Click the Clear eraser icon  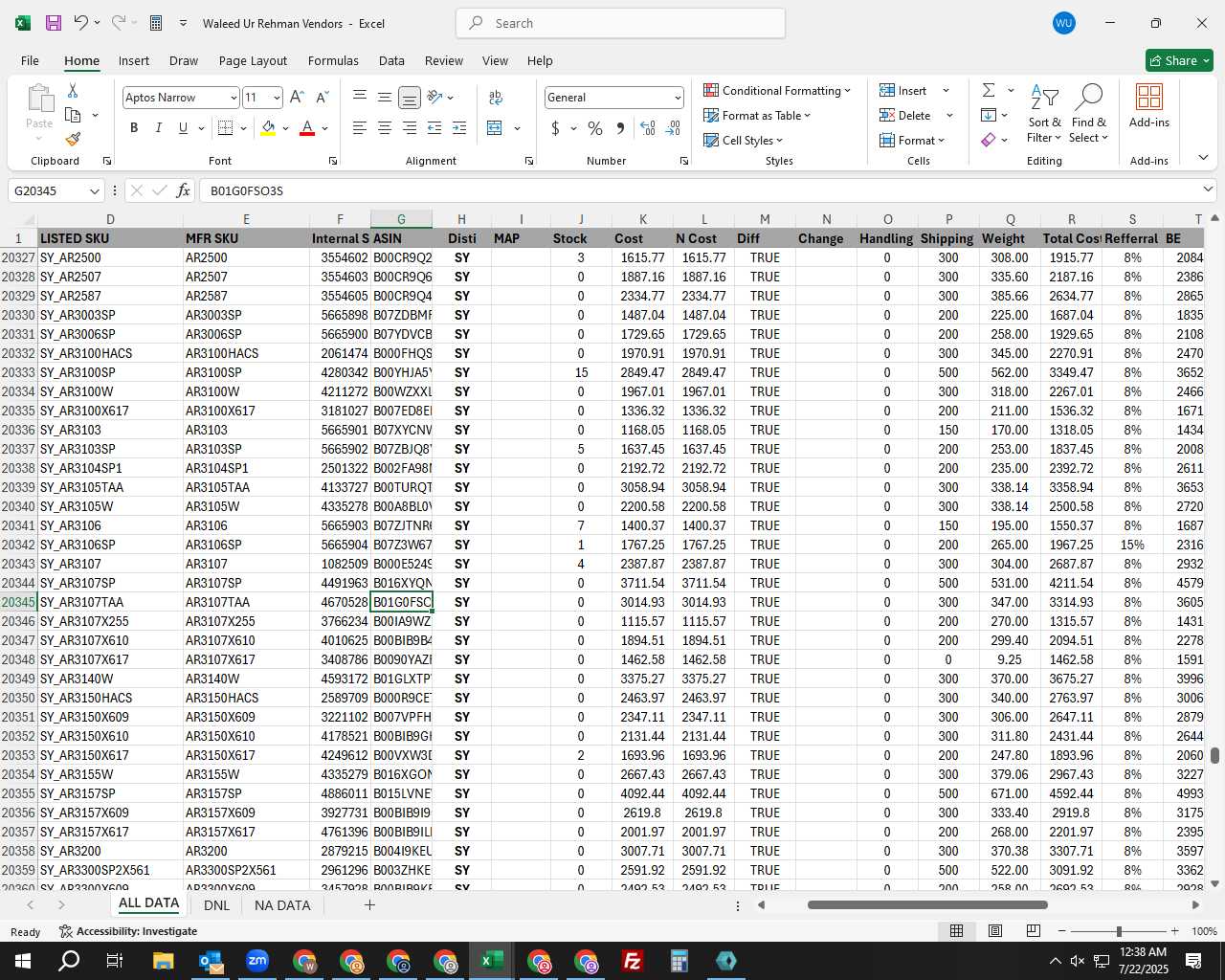coord(989,140)
